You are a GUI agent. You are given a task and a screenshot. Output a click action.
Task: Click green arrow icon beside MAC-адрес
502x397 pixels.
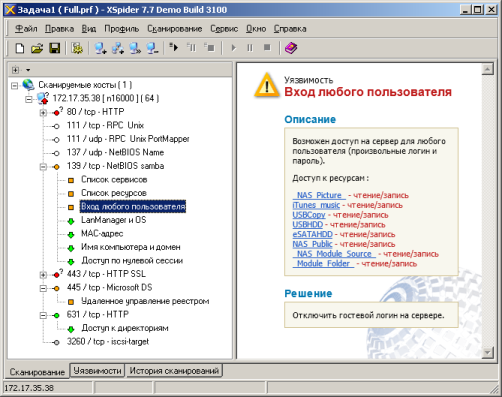click(71, 235)
